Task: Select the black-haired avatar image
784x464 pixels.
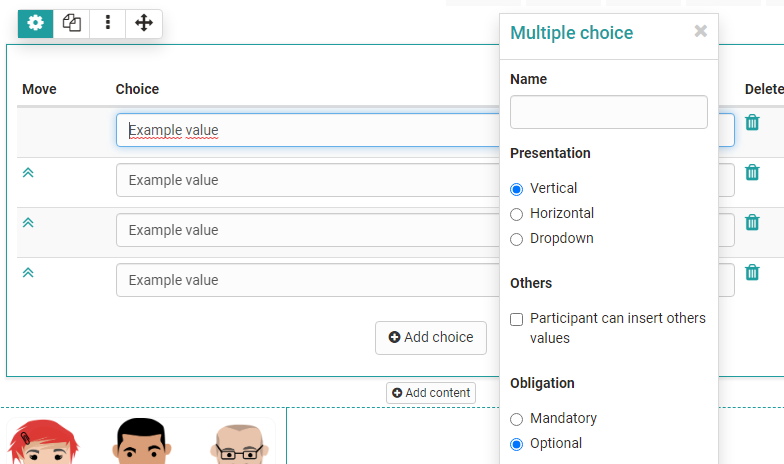Action: [142, 441]
